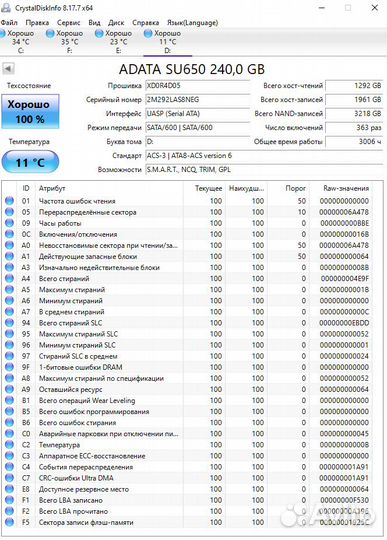Click the interface field UASP (Serial ATA)

[x=198, y=114]
